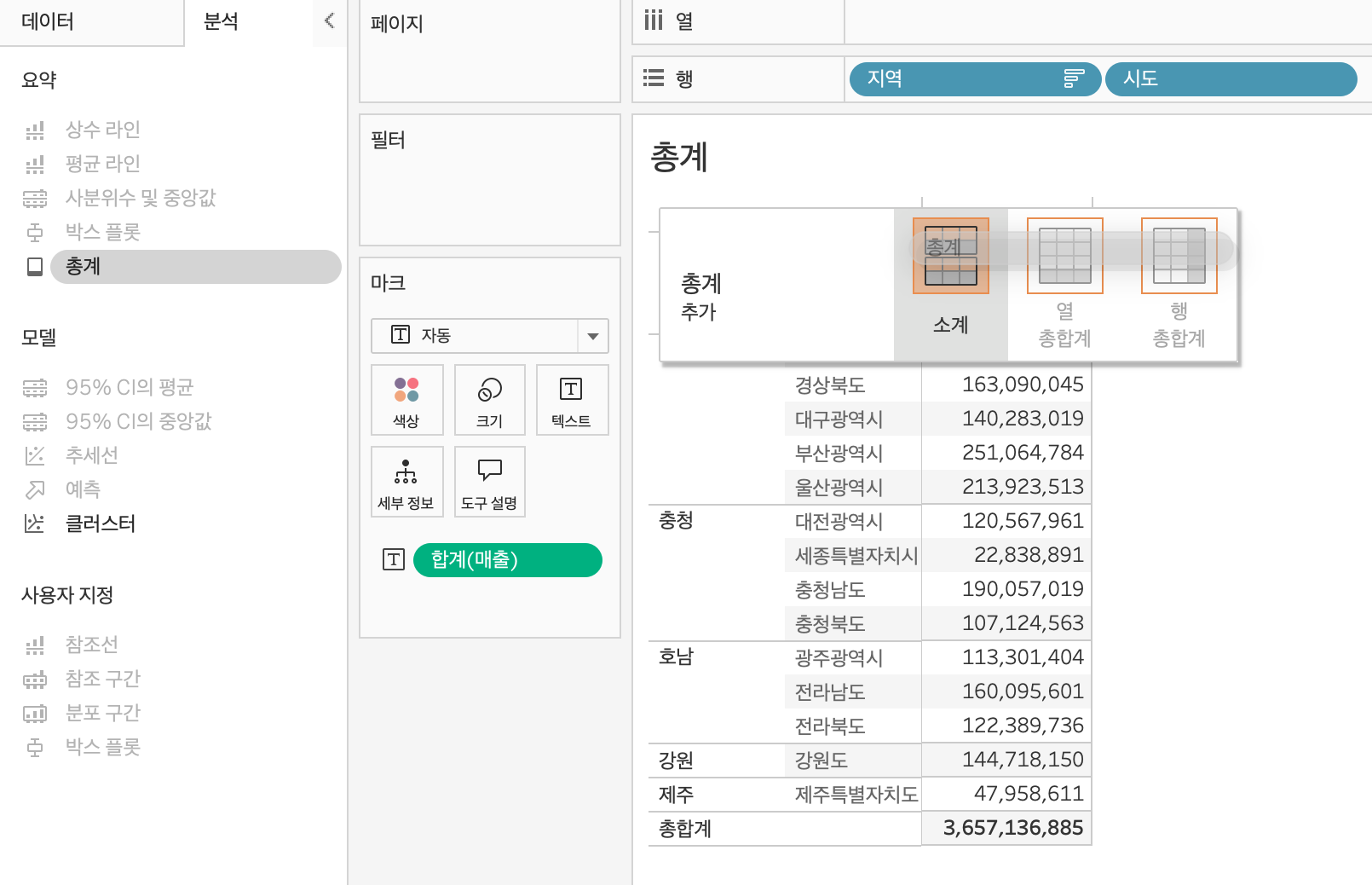Select 95% CI의 평균 model item
Viewport: 1372px width, 885px height.
pos(130,387)
